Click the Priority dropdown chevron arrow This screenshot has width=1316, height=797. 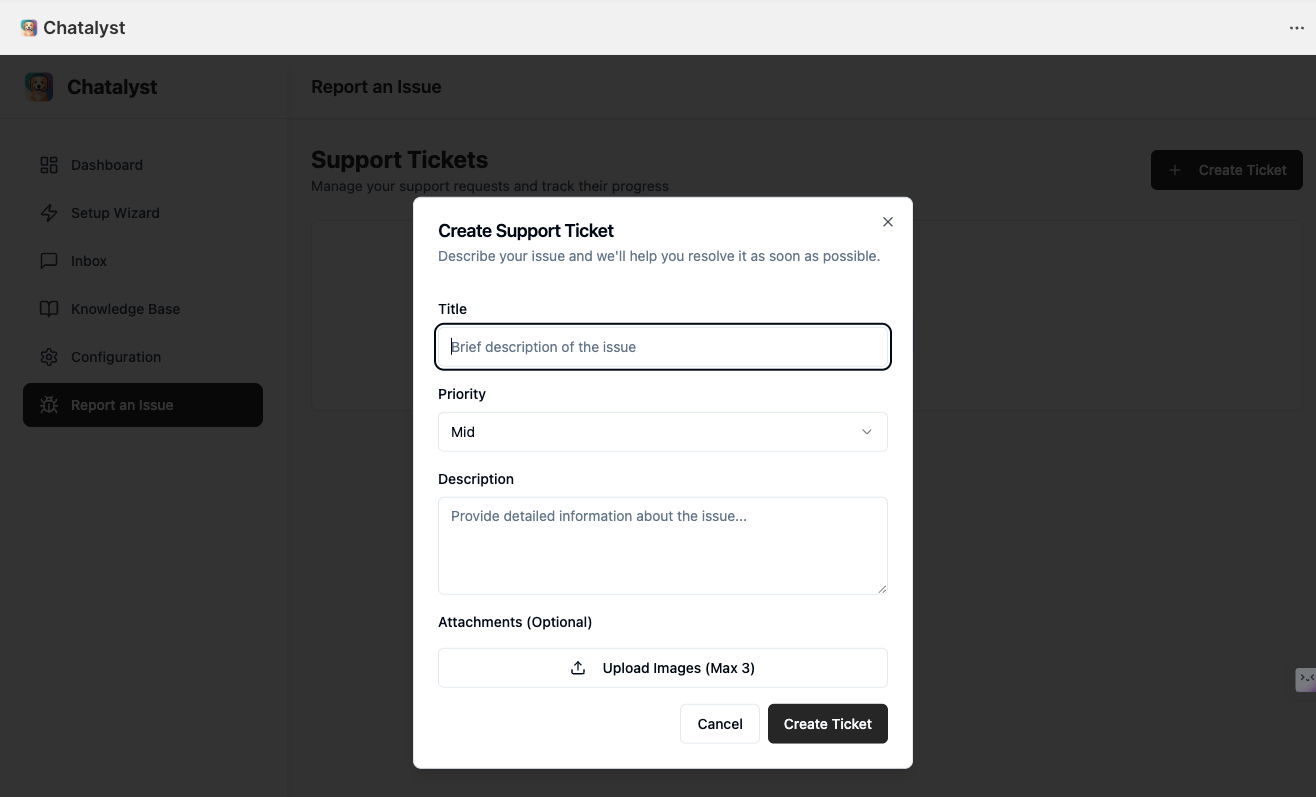[867, 432]
